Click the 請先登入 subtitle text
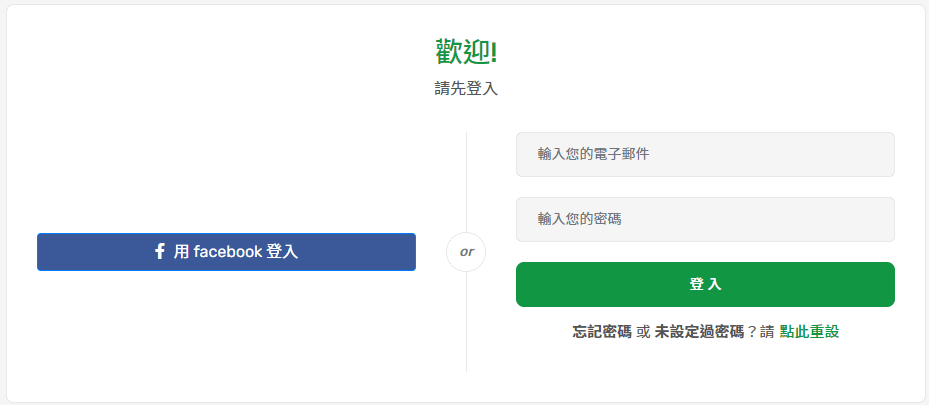Viewport: 929px width, 405px height. (x=466, y=89)
